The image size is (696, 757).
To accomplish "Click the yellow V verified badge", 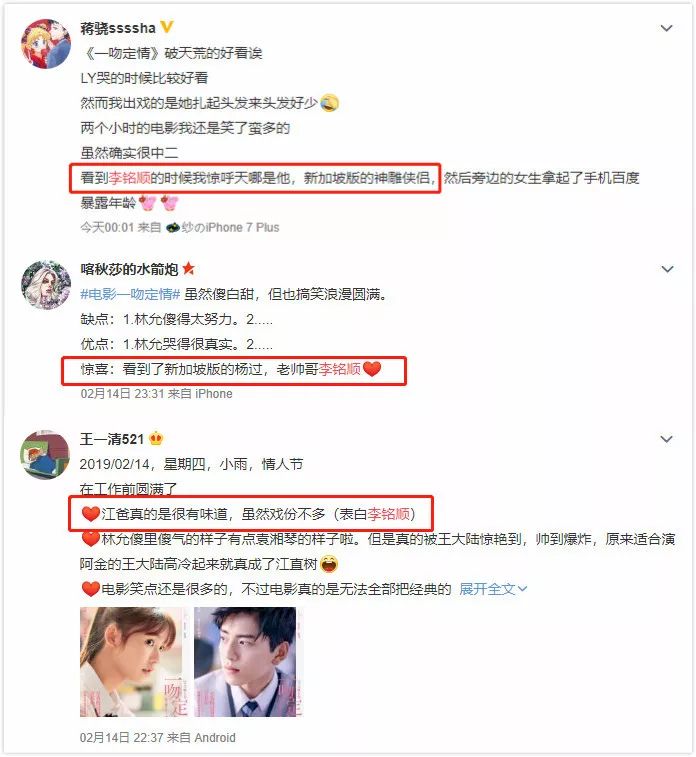I will 167,28.
